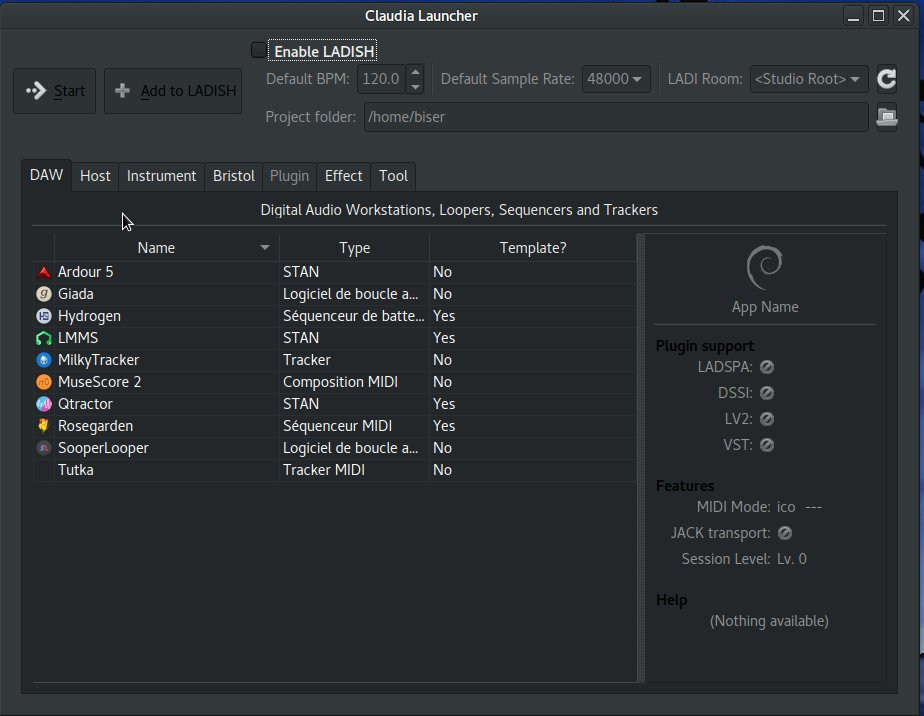Click the Default BPM value field

click(381, 79)
